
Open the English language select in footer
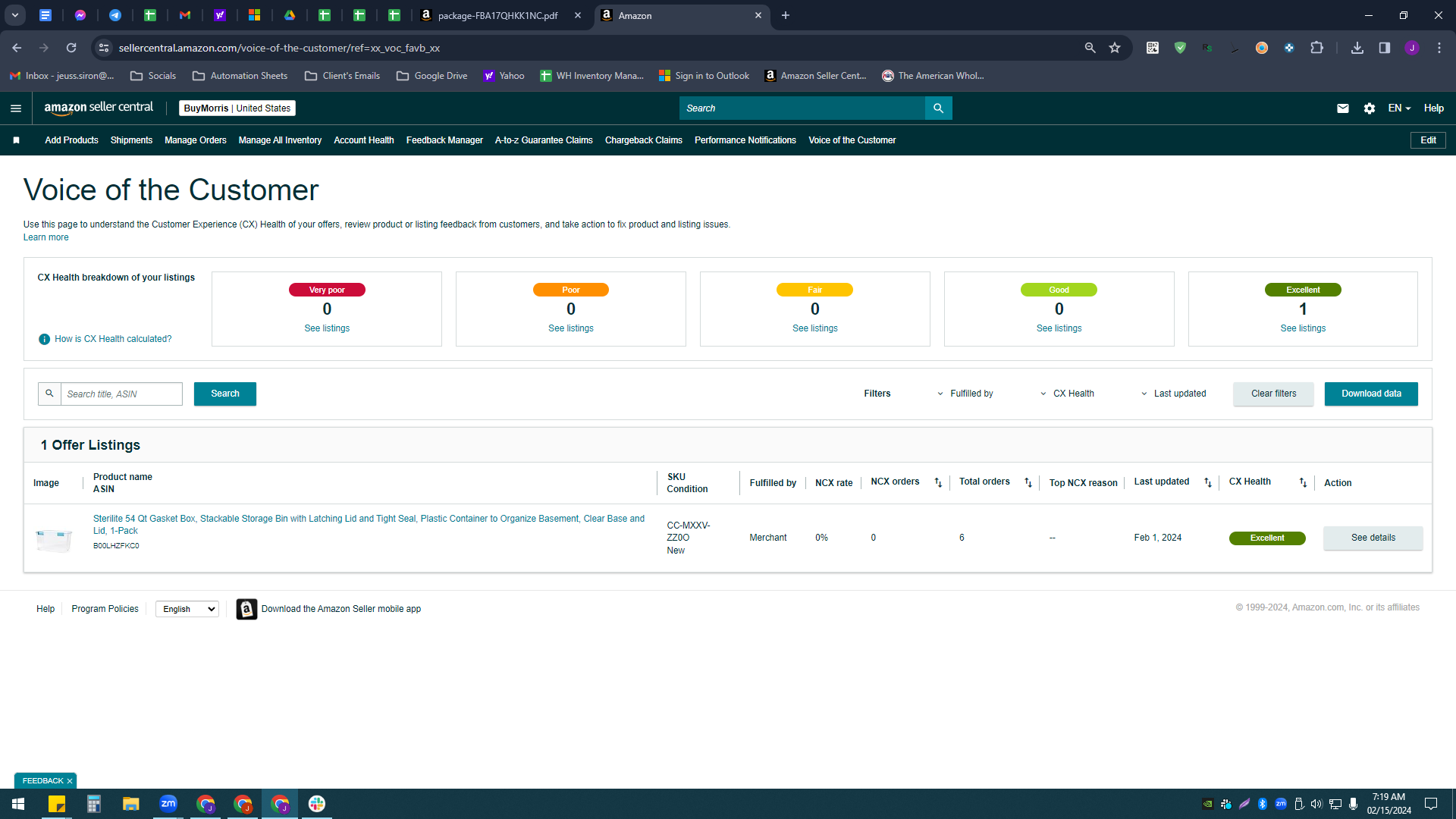[x=187, y=609]
